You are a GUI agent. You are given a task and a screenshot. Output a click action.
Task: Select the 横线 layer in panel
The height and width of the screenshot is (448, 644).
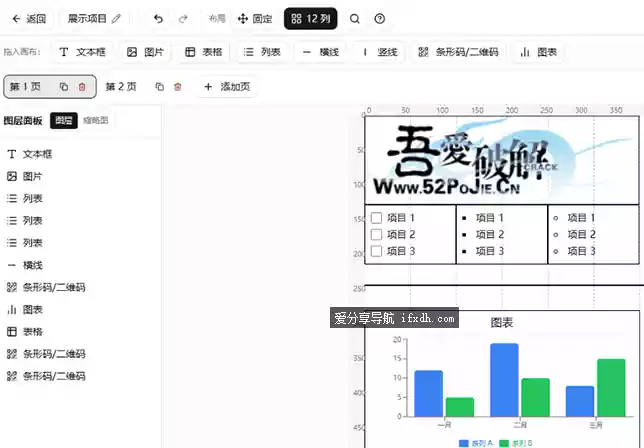[x=80, y=265]
